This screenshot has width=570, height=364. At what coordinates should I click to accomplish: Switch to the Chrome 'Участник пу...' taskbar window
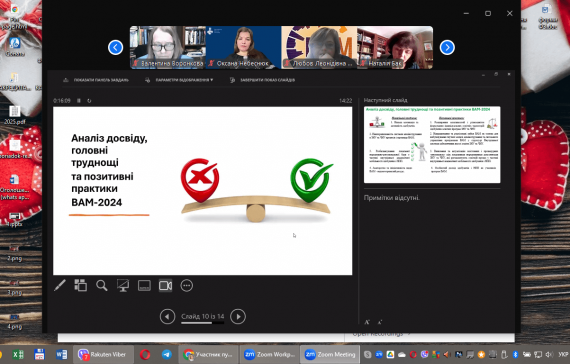(x=208, y=354)
